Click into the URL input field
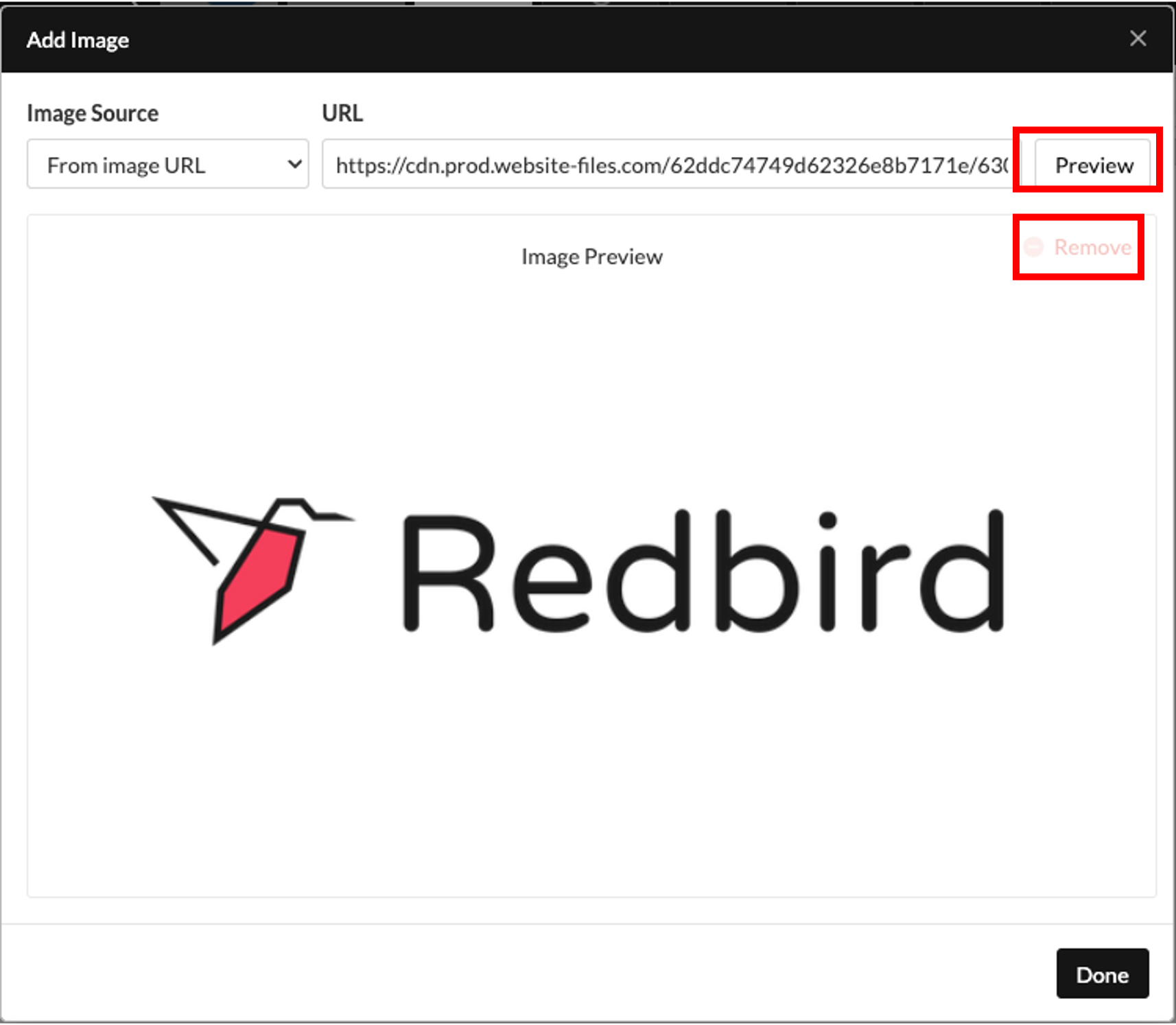Image resolution: width=1176 pixels, height=1025 pixels. 671,164
